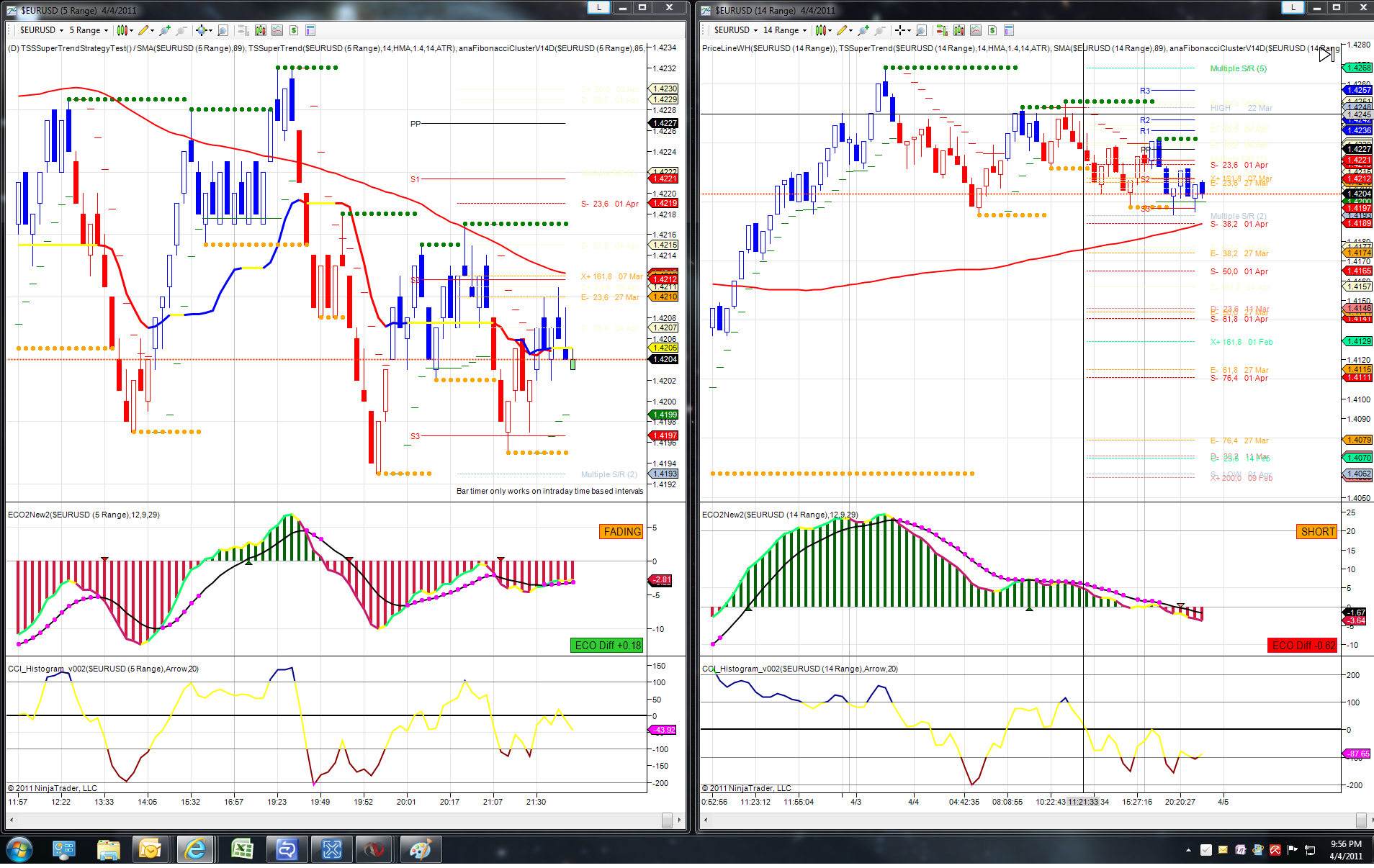The width and height of the screenshot is (1374, 868).
Task: Click the link L button on 14 Range window
Action: tap(1293, 8)
